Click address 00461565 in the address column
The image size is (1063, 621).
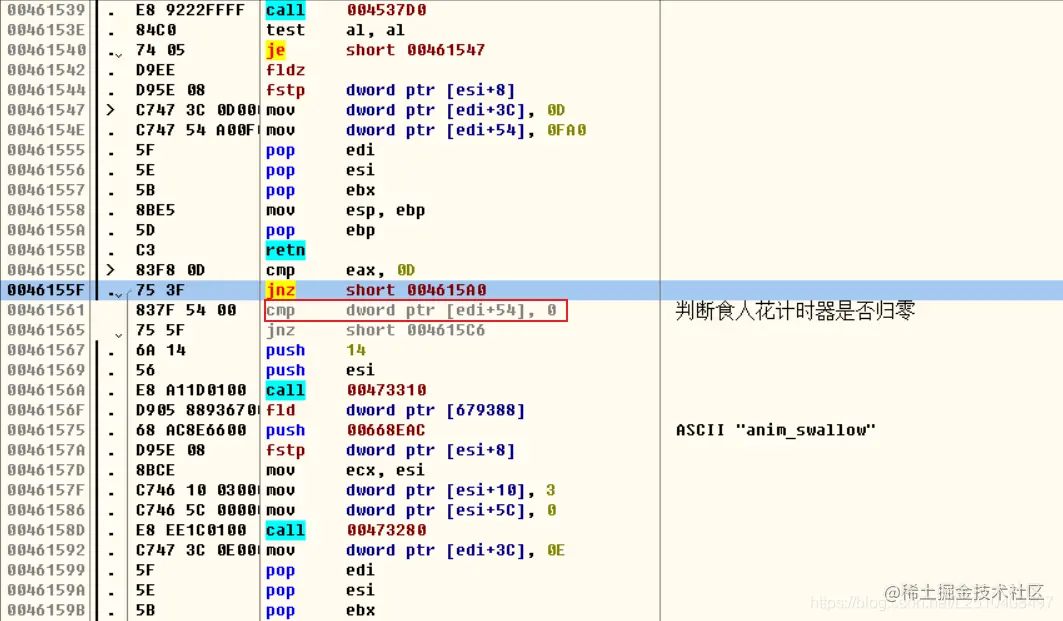pos(46,330)
